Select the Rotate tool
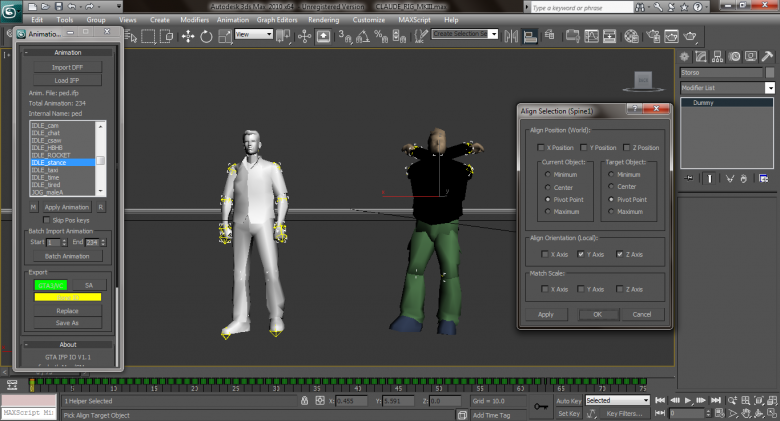The height and width of the screenshot is (421, 780). [206, 36]
